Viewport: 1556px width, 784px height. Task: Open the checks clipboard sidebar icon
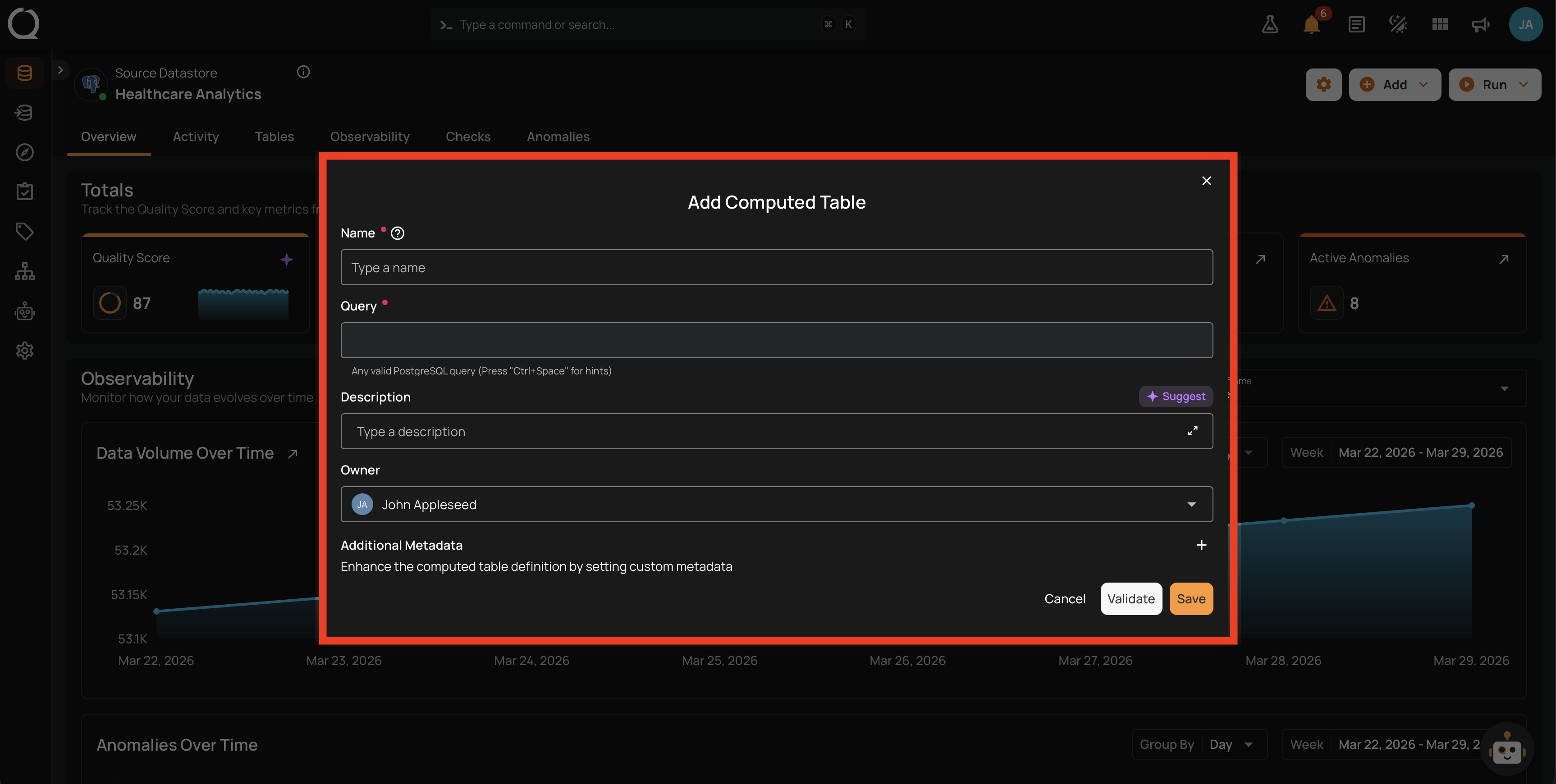coord(25,191)
